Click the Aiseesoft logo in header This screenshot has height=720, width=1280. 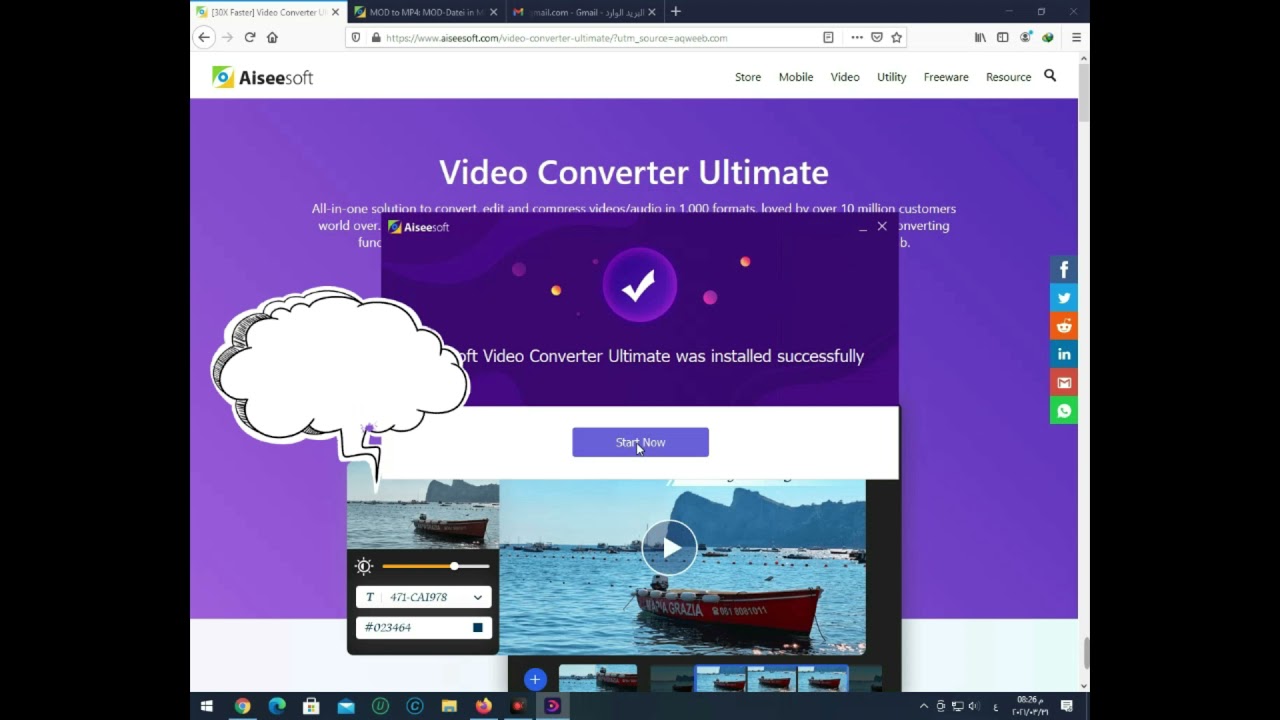click(x=263, y=77)
